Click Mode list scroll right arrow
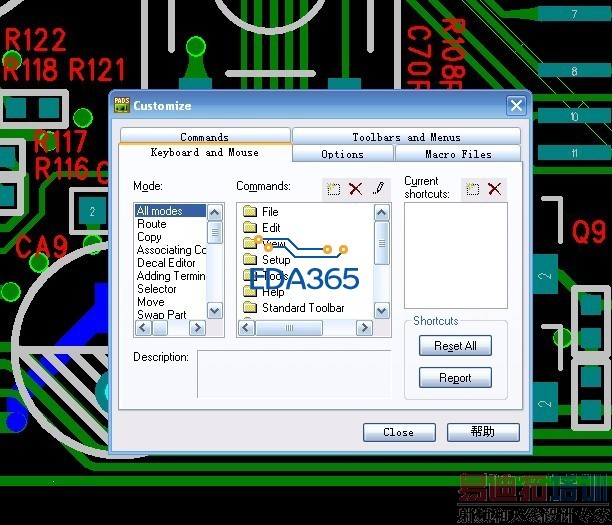The image size is (612, 525). click(x=197, y=328)
